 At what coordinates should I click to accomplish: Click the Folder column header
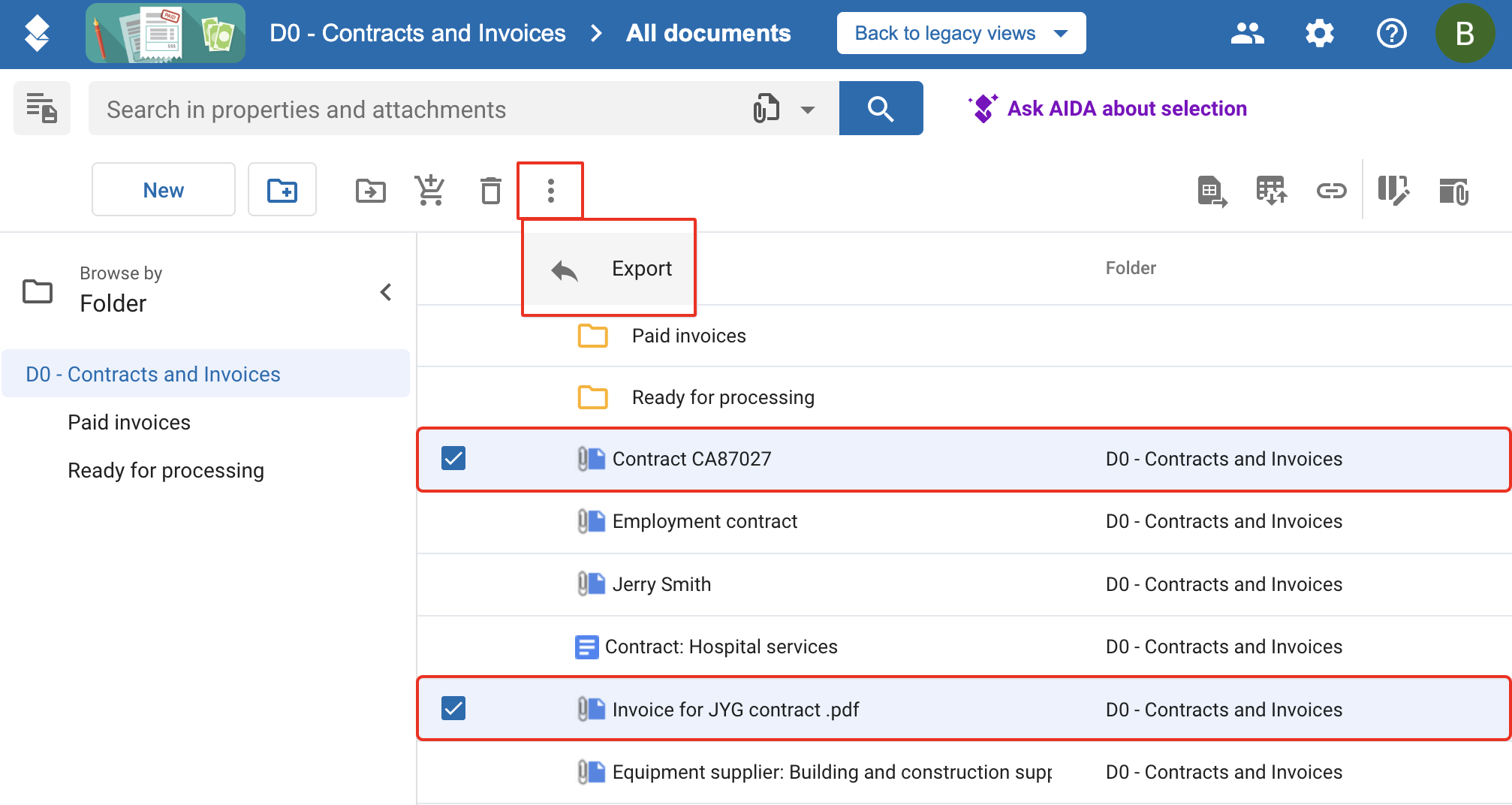(1131, 268)
